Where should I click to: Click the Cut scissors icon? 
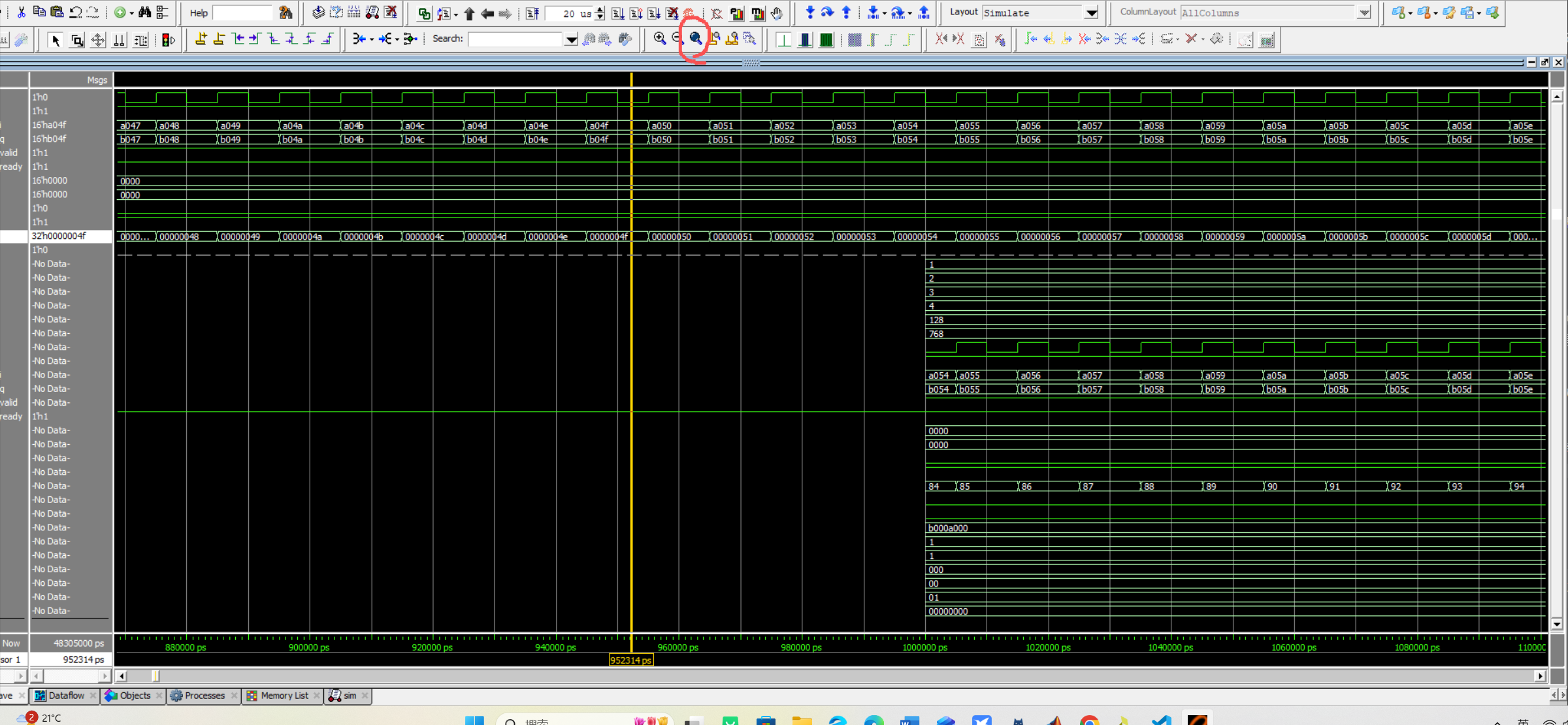pyautogui.click(x=22, y=12)
